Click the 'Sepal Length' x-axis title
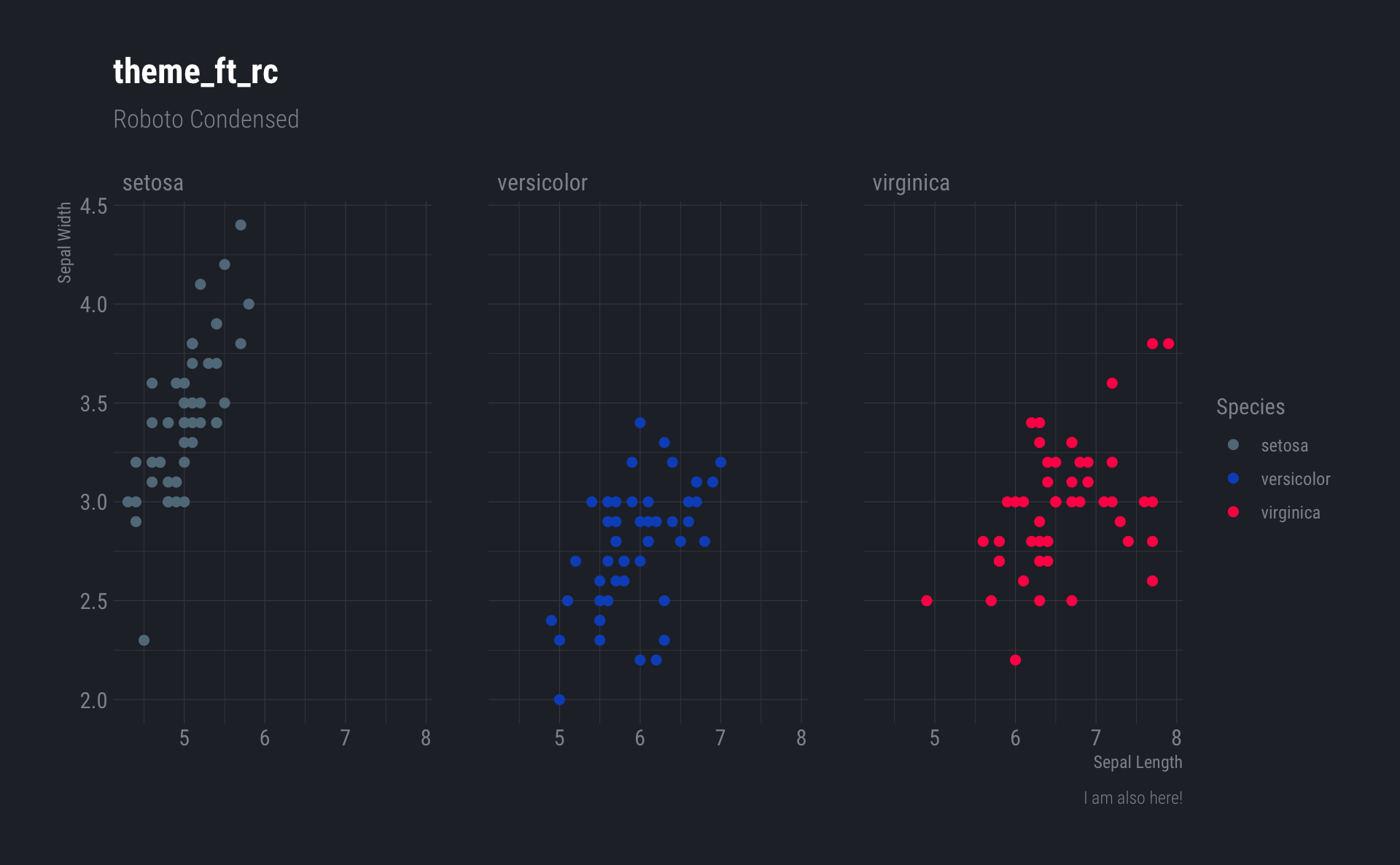Viewport: 1400px width, 865px height. 1137,762
